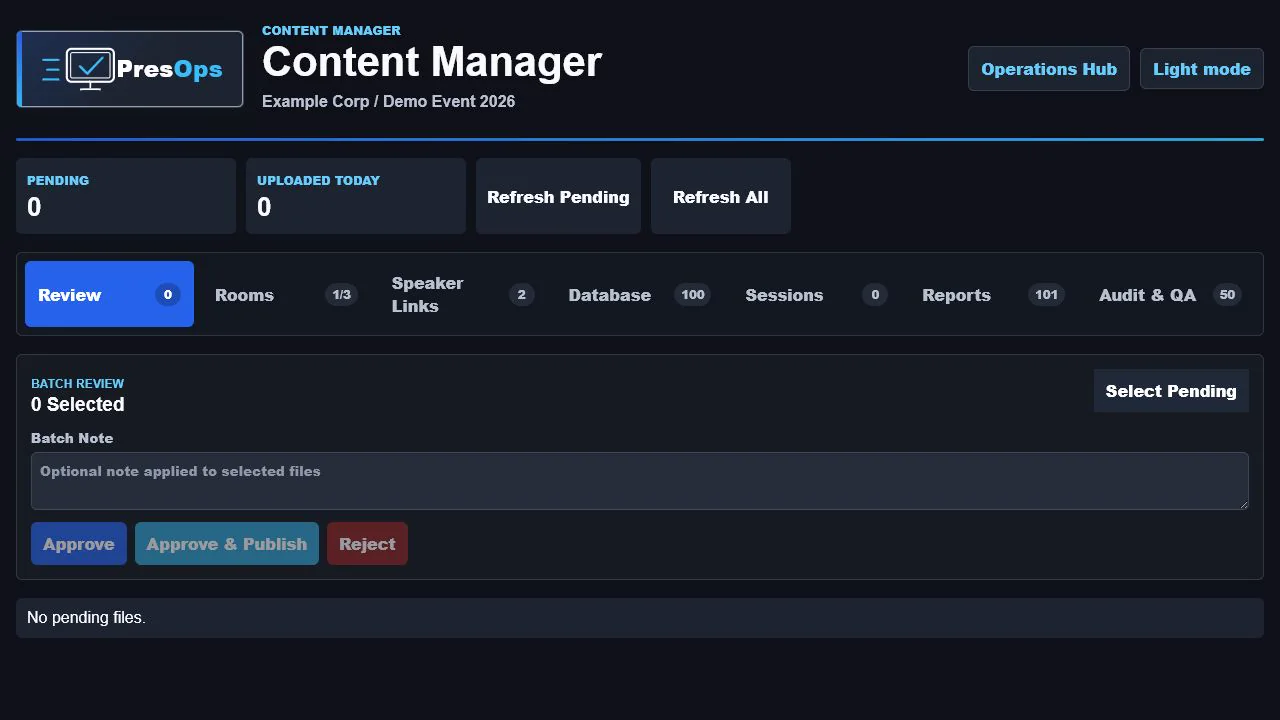1280x720 pixels.
Task: Click the 101 badge on Reports
Action: click(x=1046, y=294)
